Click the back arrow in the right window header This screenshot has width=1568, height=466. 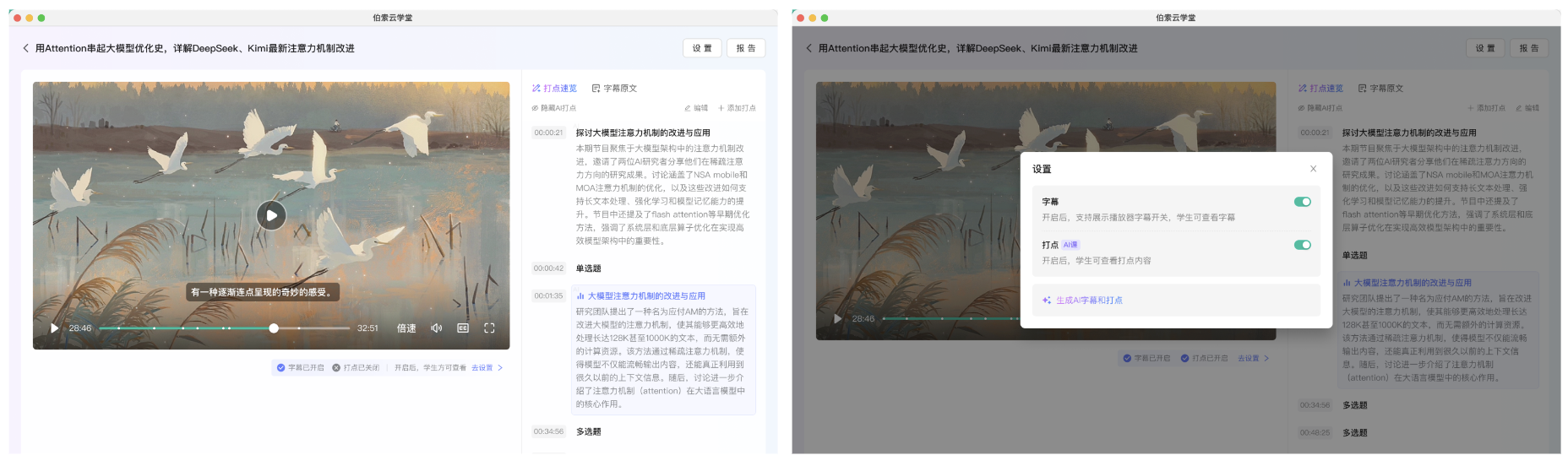point(809,48)
